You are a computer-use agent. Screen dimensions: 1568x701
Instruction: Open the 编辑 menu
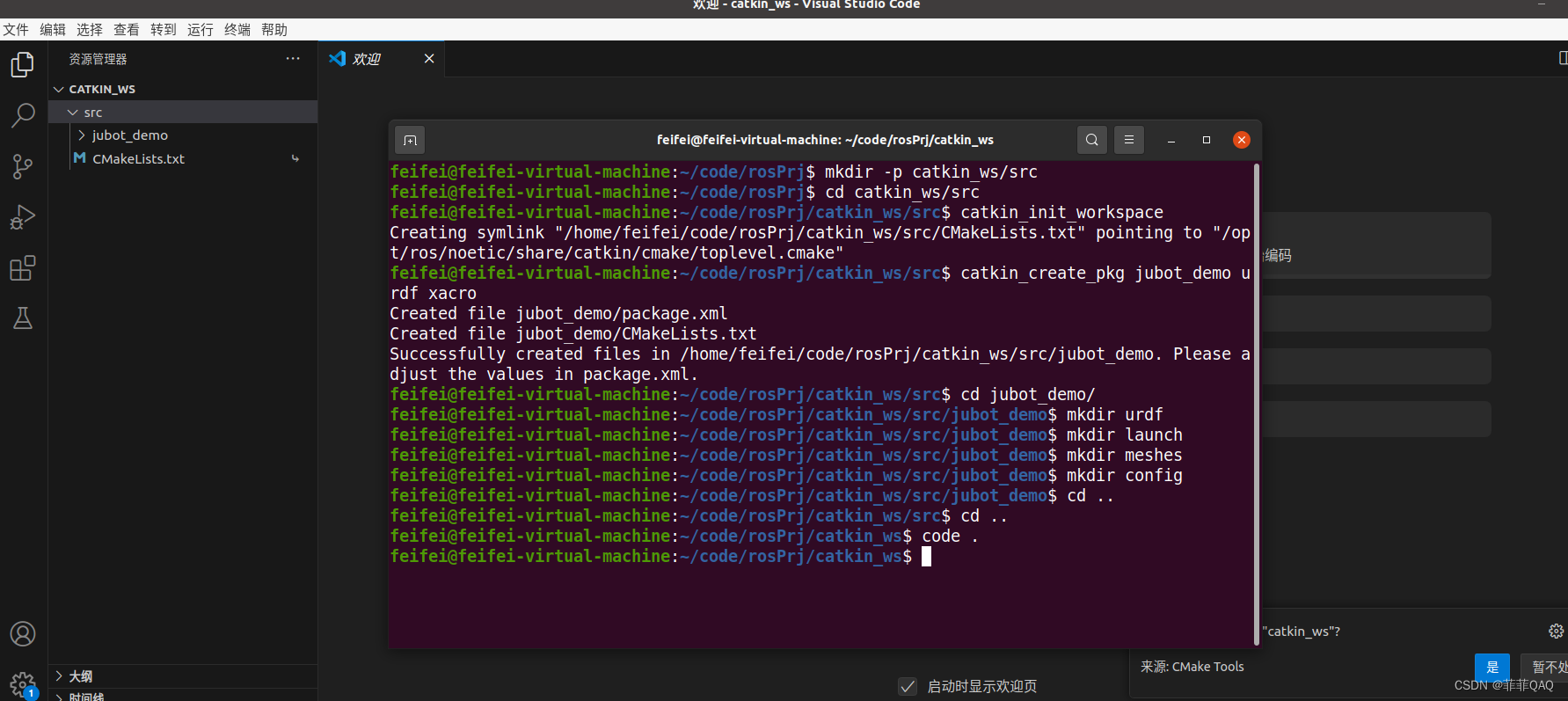(53, 30)
